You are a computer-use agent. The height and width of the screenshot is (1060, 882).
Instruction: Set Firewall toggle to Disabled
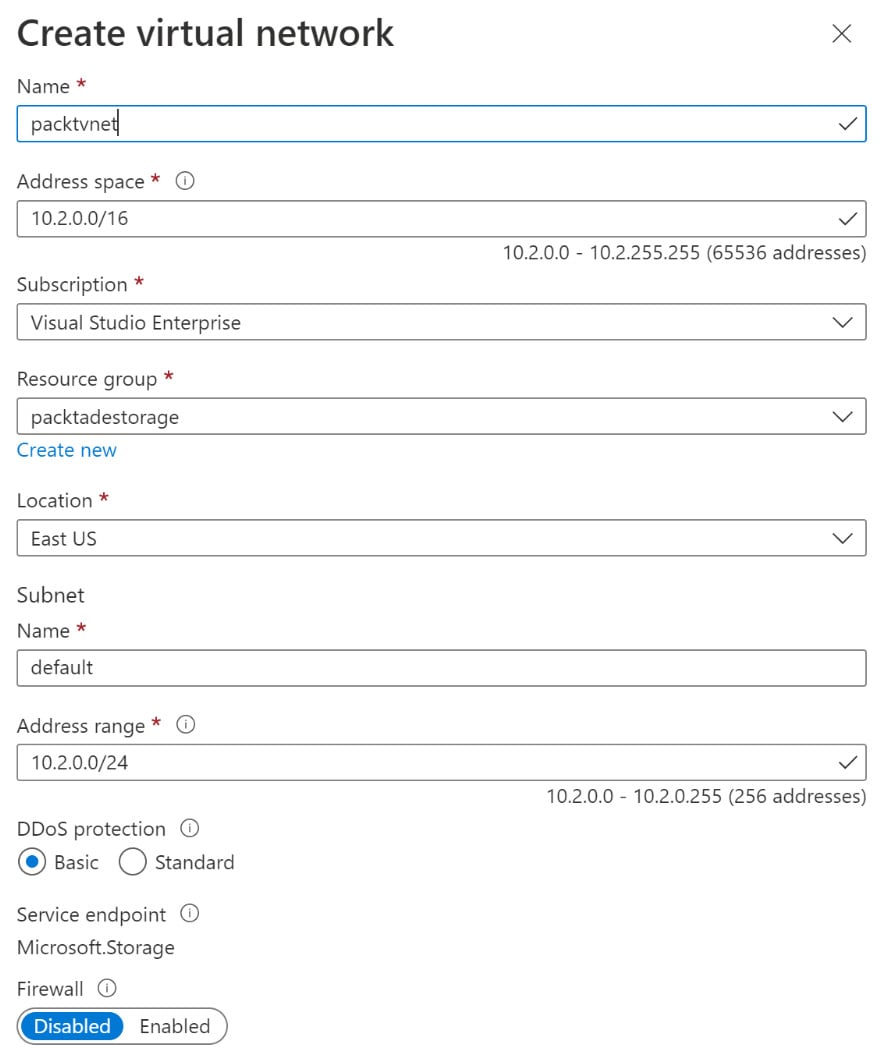click(x=72, y=1026)
